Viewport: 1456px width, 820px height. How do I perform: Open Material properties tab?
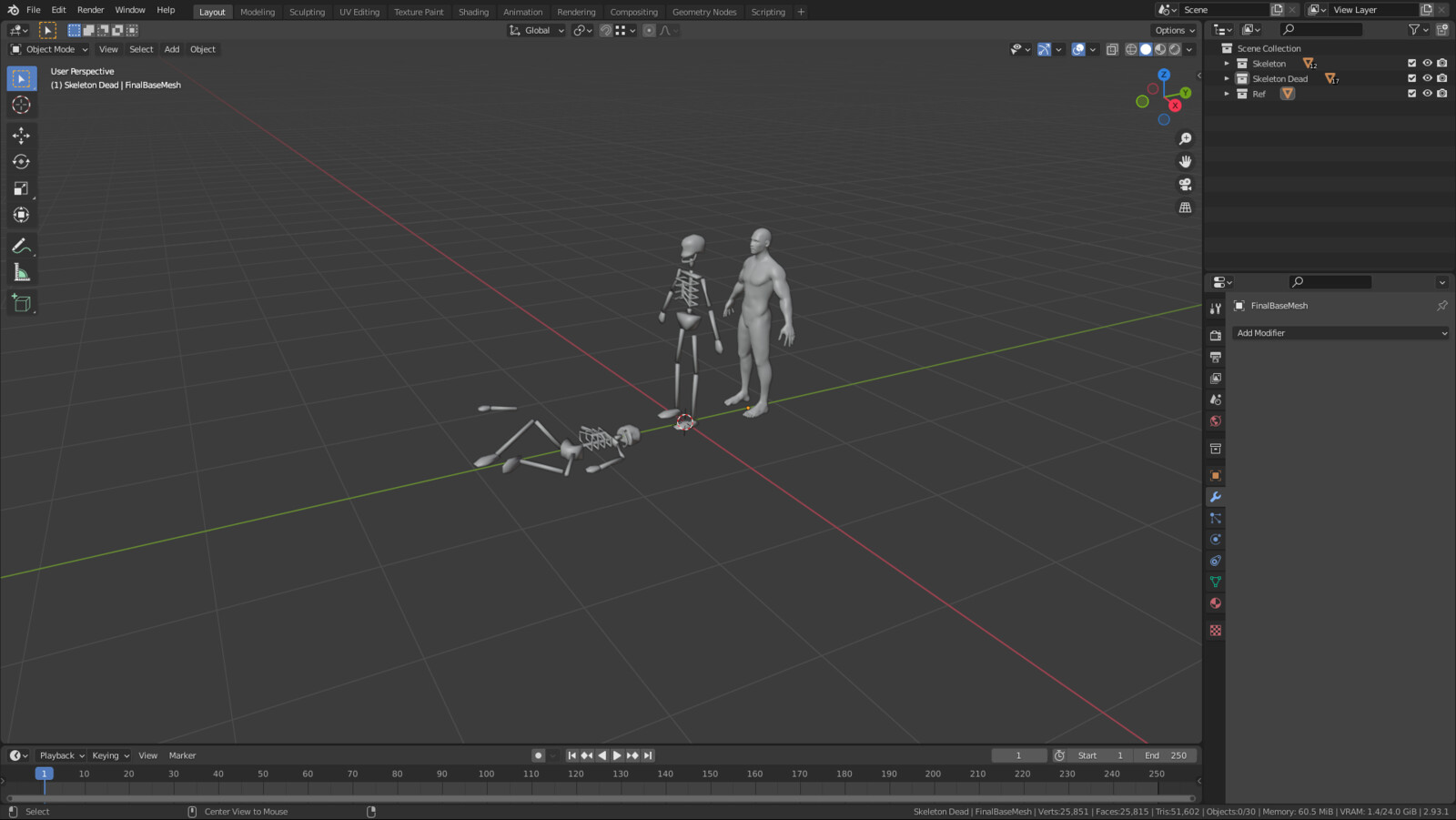pyautogui.click(x=1216, y=603)
